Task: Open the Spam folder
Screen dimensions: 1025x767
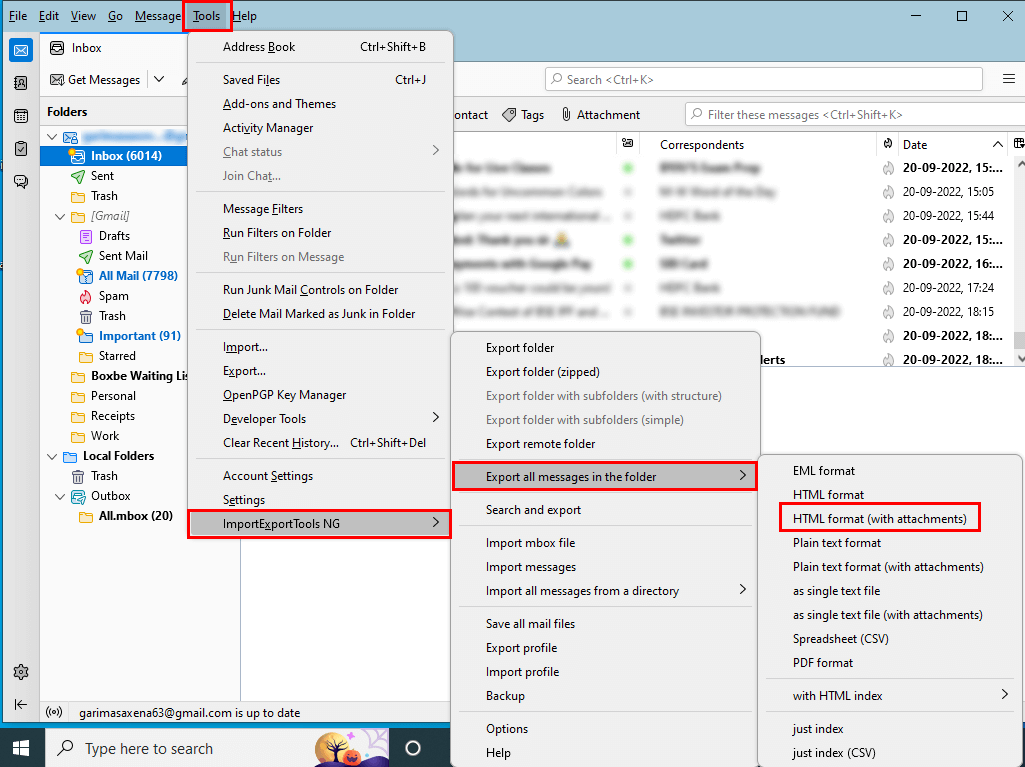Action: point(113,296)
